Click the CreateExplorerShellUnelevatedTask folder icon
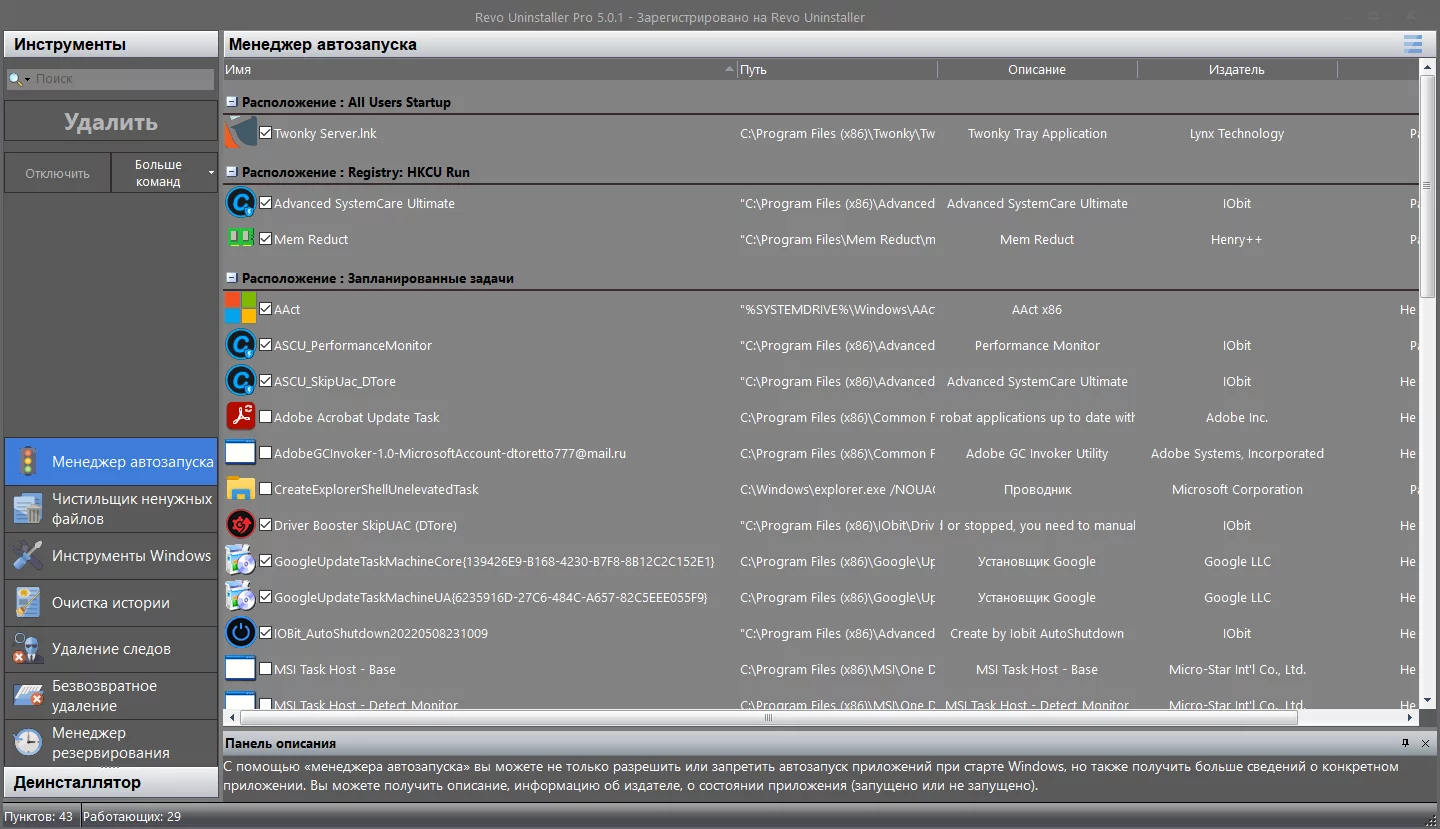This screenshot has width=1440, height=829. (x=241, y=489)
